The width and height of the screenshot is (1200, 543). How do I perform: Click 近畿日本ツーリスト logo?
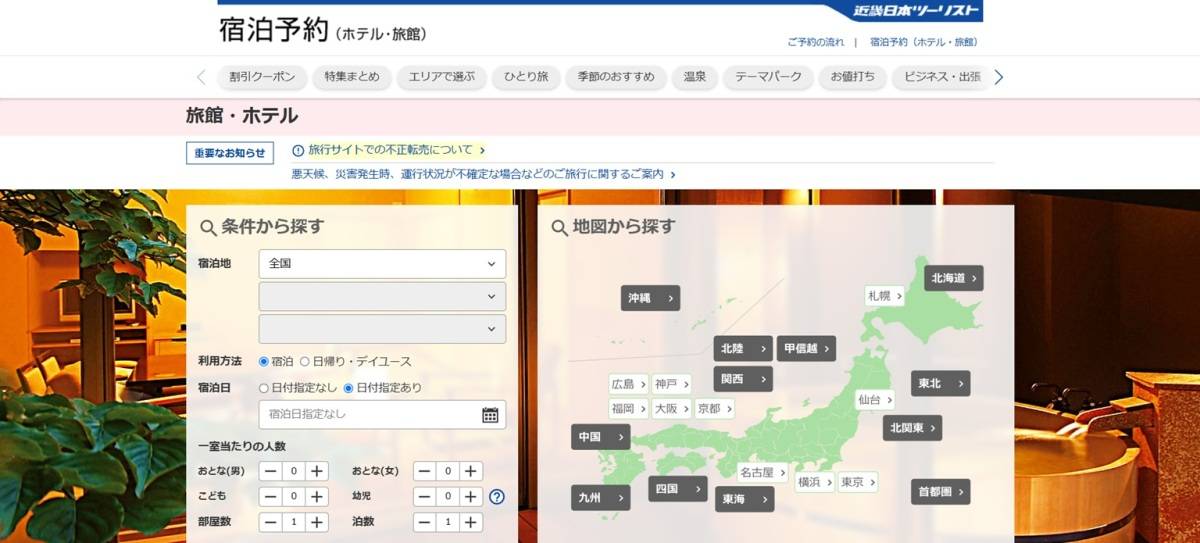click(x=914, y=12)
